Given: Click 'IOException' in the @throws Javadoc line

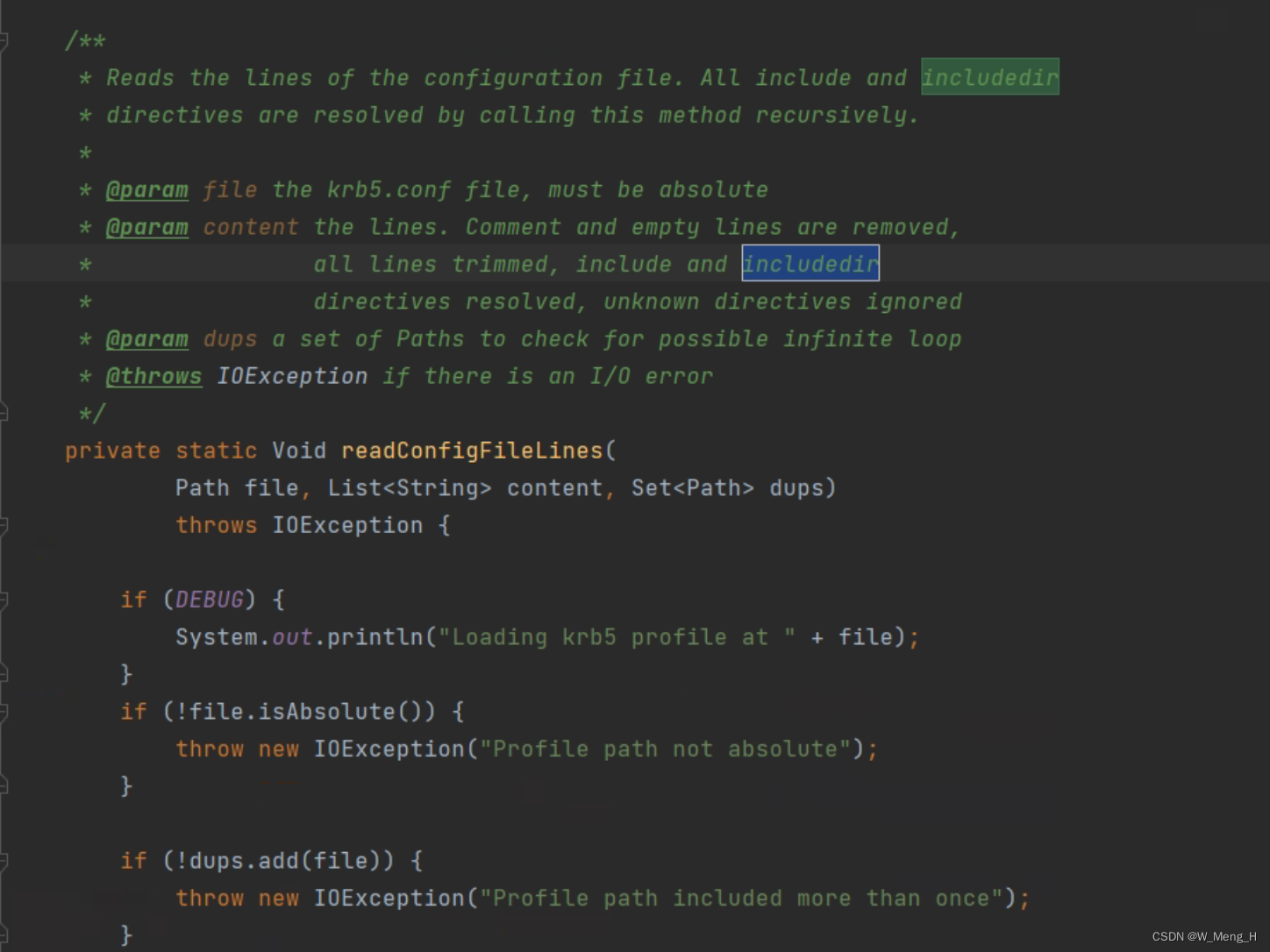Looking at the screenshot, I should 292,376.
